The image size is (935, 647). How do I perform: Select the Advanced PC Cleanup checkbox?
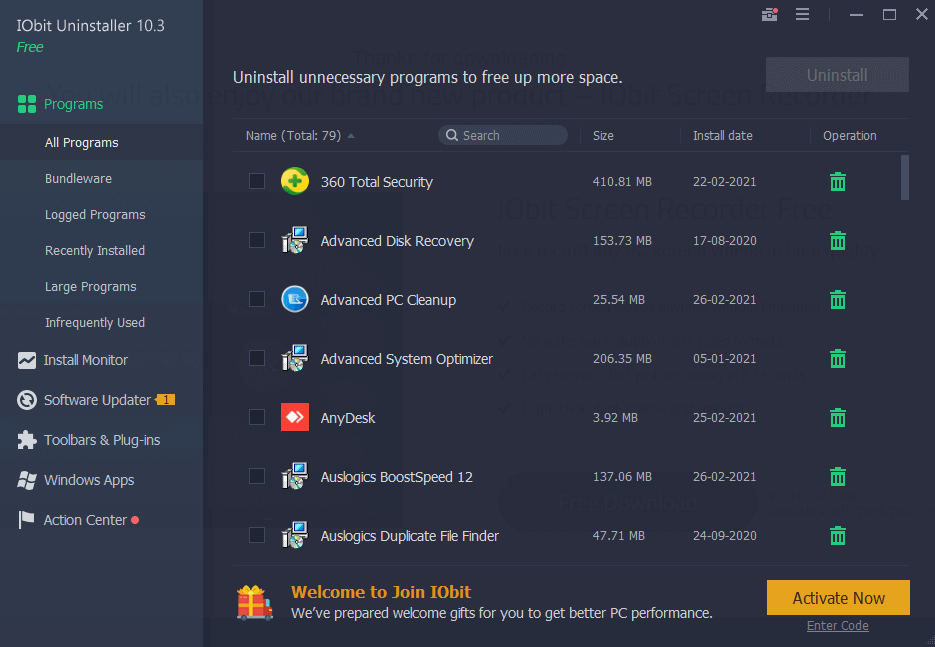coord(257,299)
